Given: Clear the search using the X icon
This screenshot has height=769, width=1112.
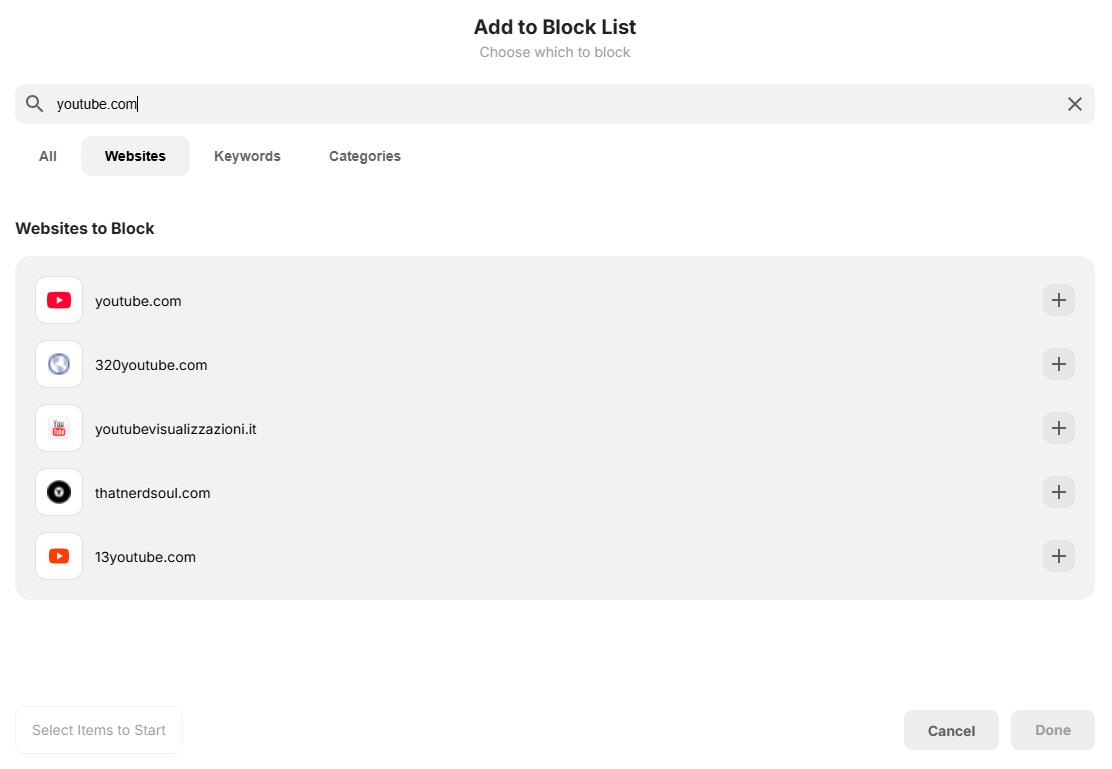Looking at the screenshot, I should click(1075, 103).
